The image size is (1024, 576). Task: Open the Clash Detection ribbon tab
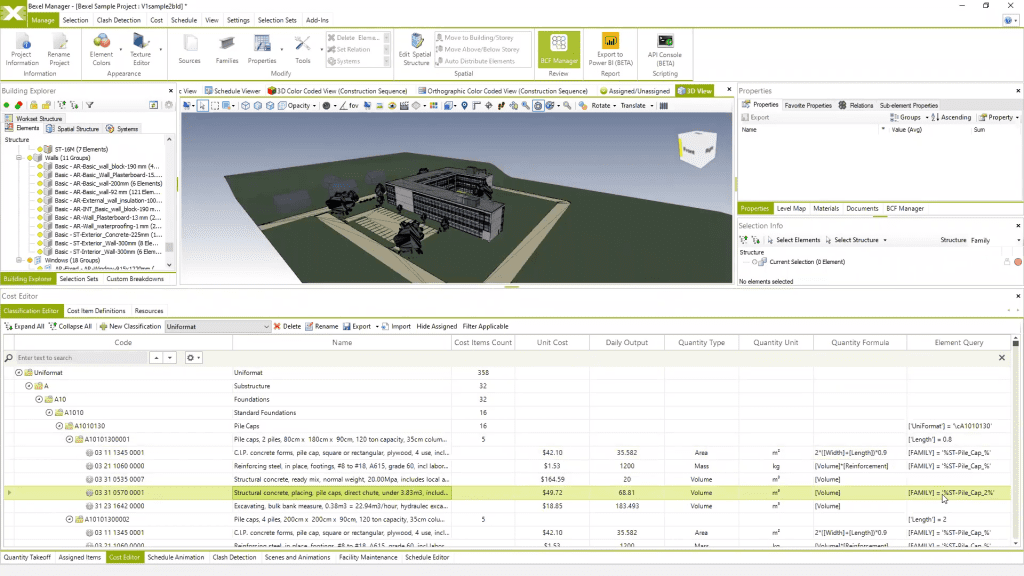[118, 20]
